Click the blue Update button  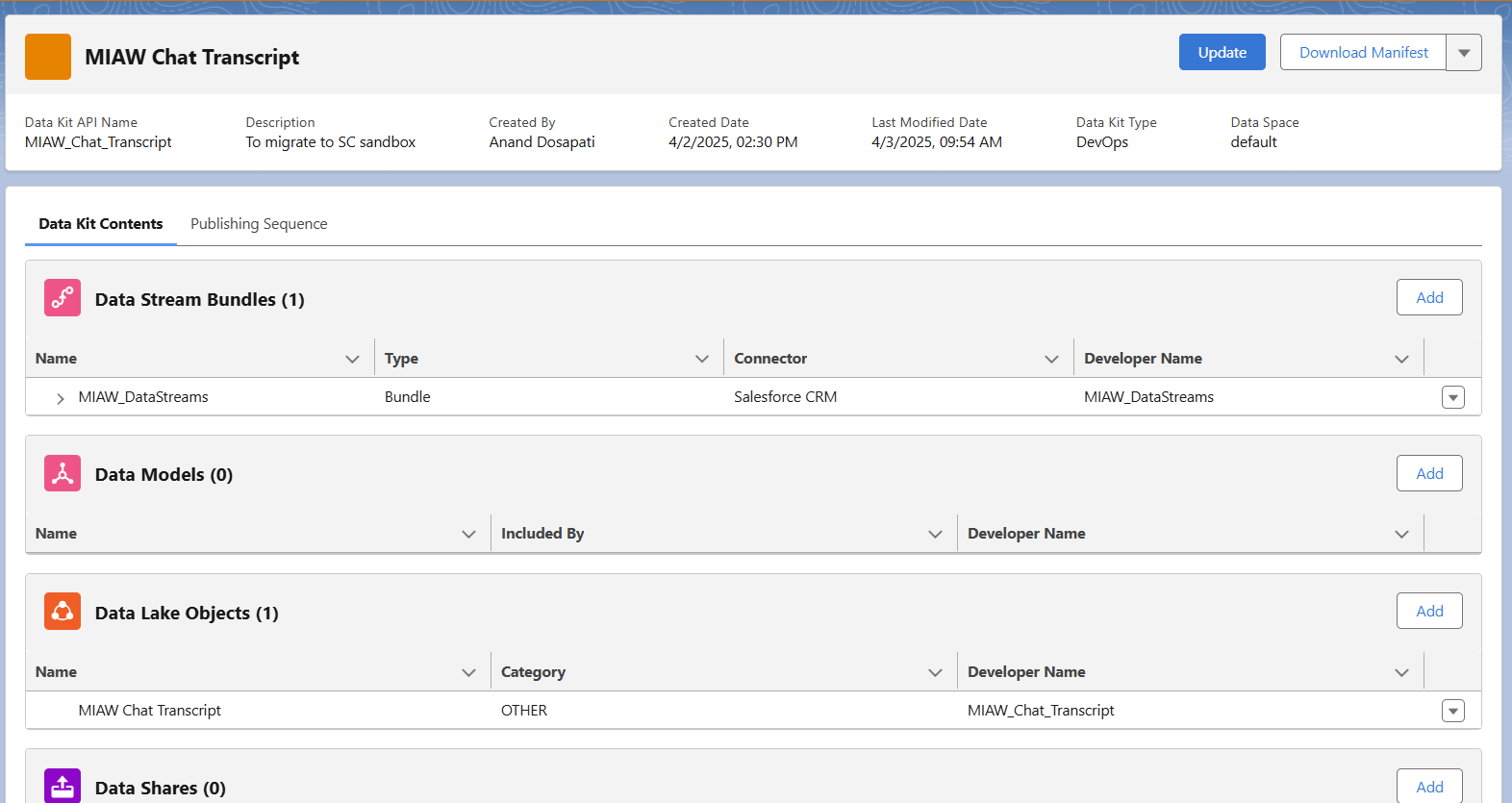1222,53
